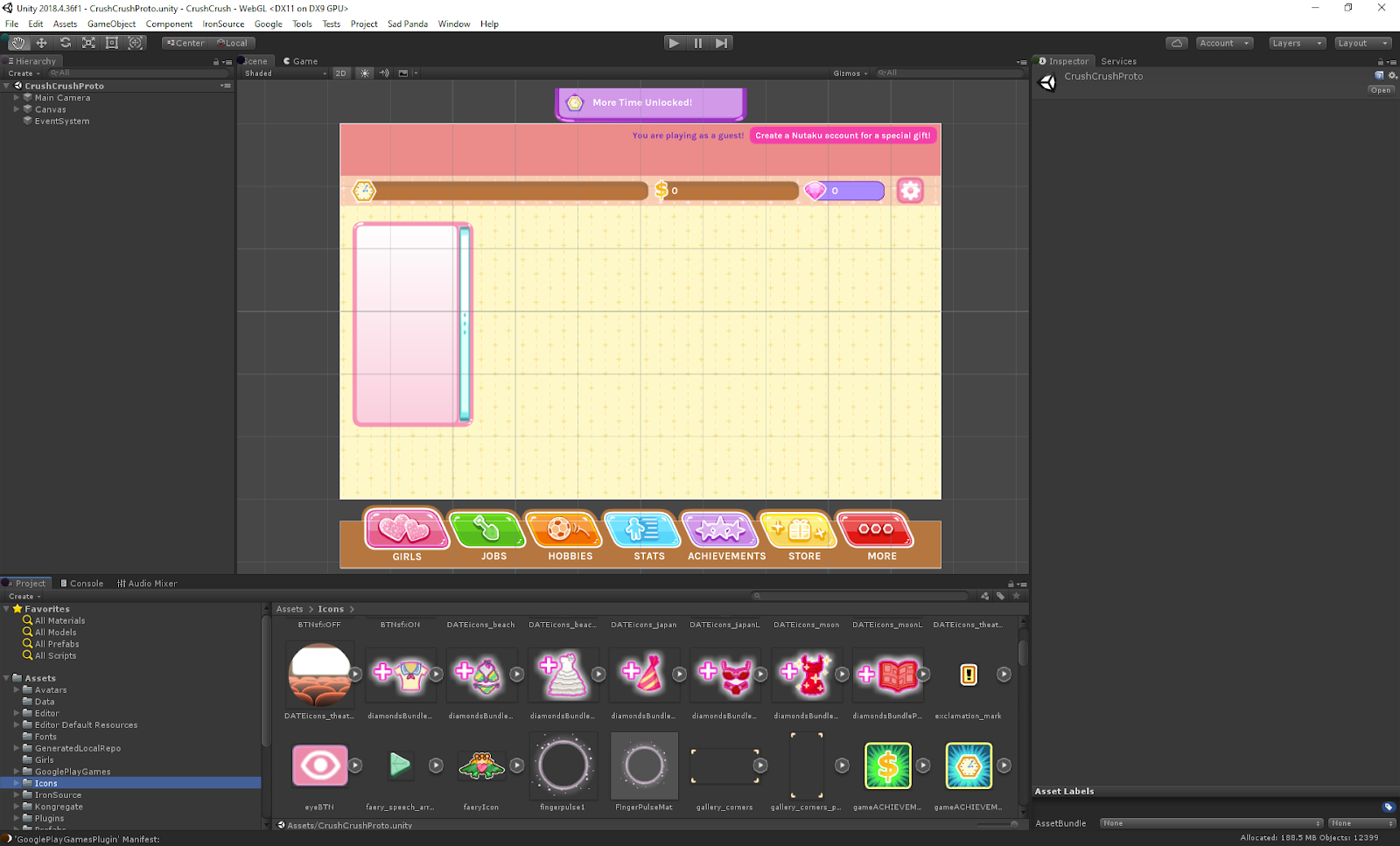Image resolution: width=1400 pixels, height=846 pixels.
Task: Select the Scale tool
Action: tap(88, 43)
